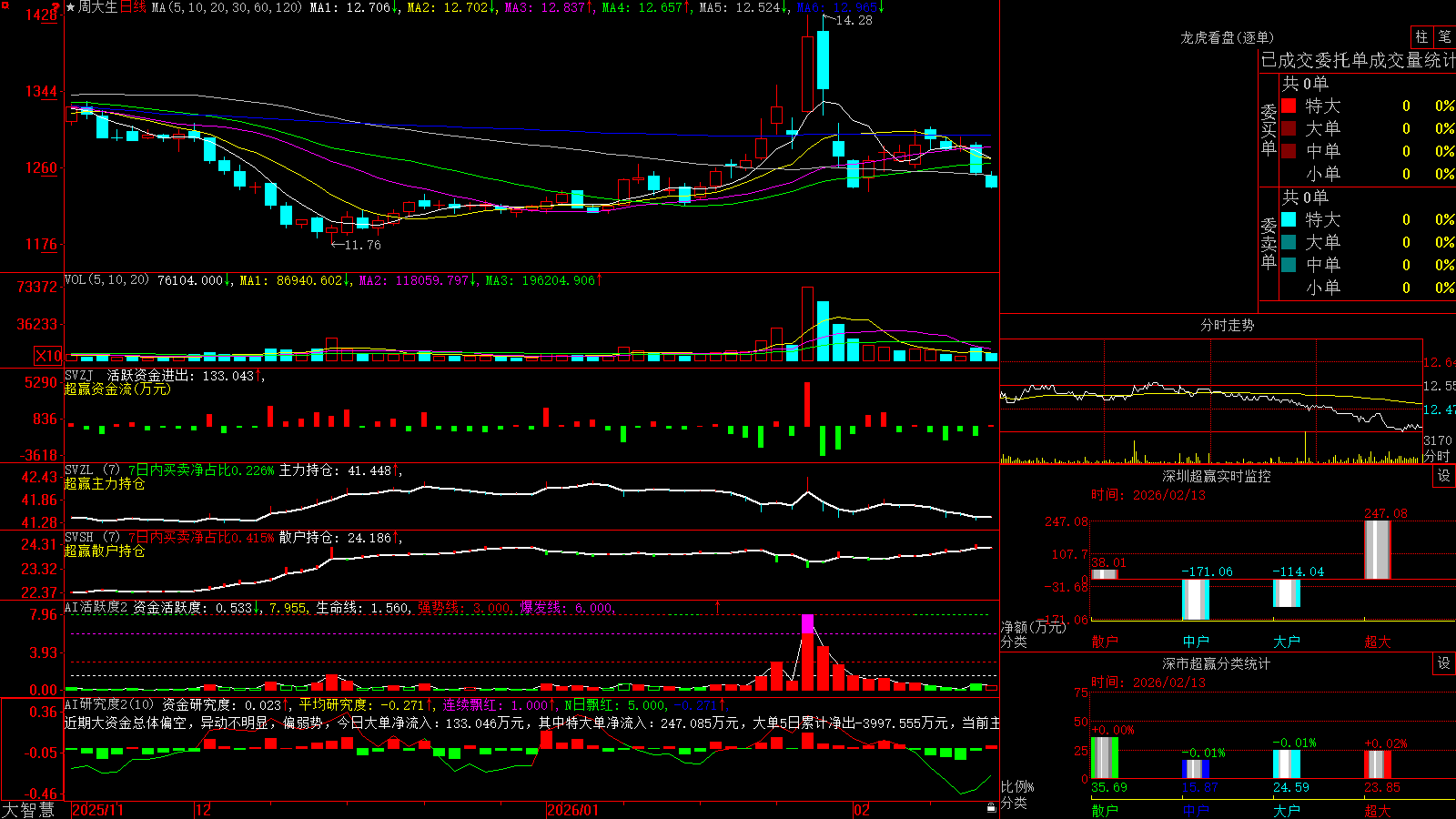Click the 超赢资金流(万元) yellow label
Screen dimensions: 1456x819
coord(117,389)
